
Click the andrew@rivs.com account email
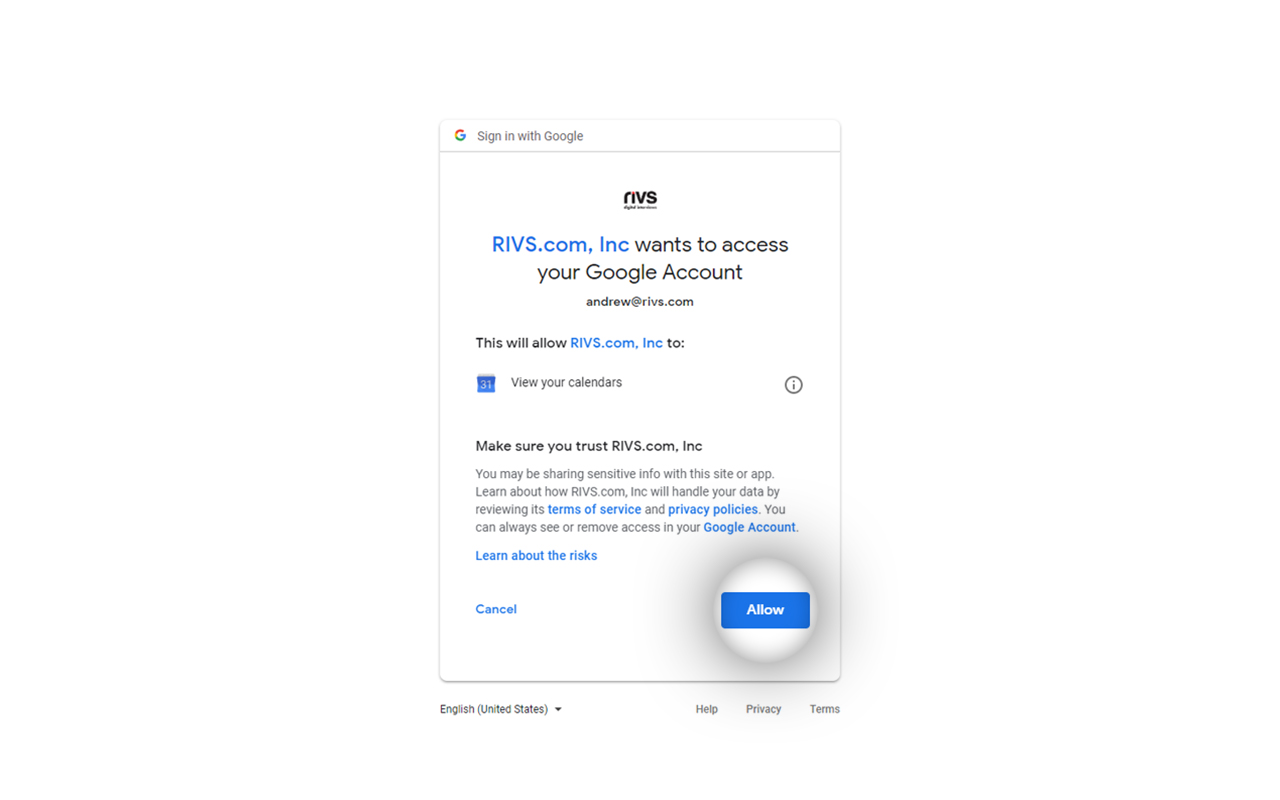(640, 301)
